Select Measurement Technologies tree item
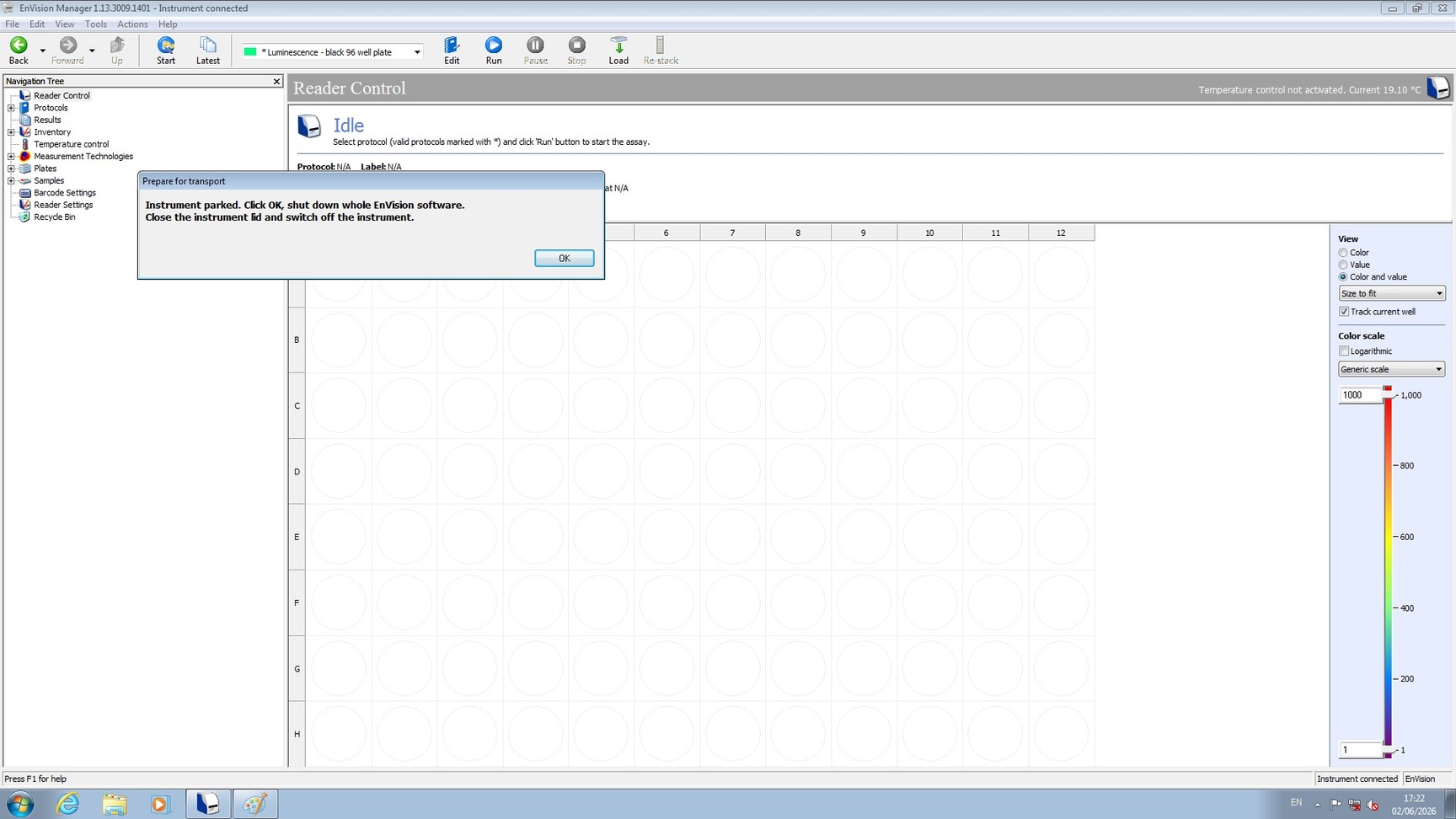The width and height of the screenshot is (1456, 819). click(83, 156)
